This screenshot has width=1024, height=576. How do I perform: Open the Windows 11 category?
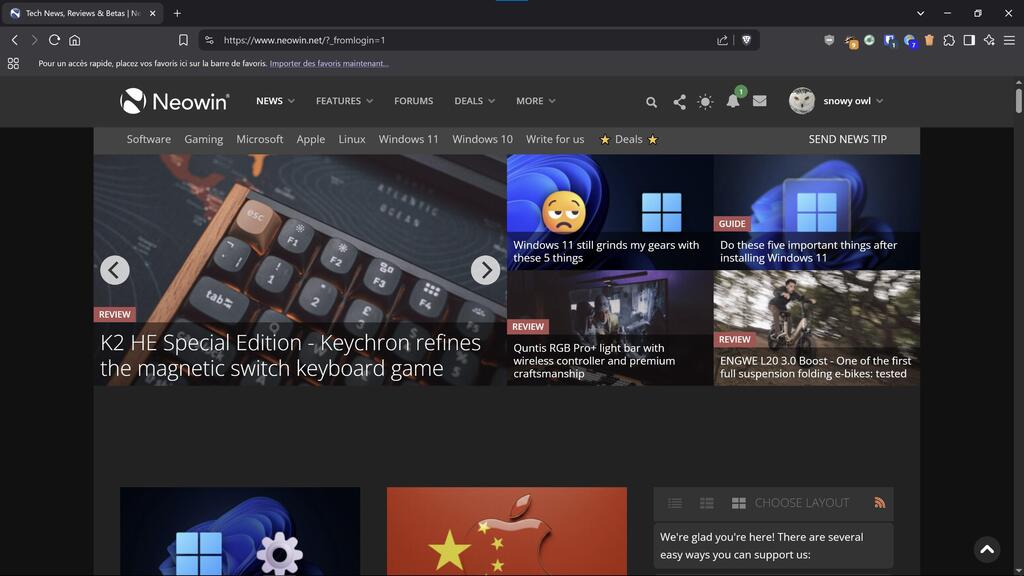point(409,139)
